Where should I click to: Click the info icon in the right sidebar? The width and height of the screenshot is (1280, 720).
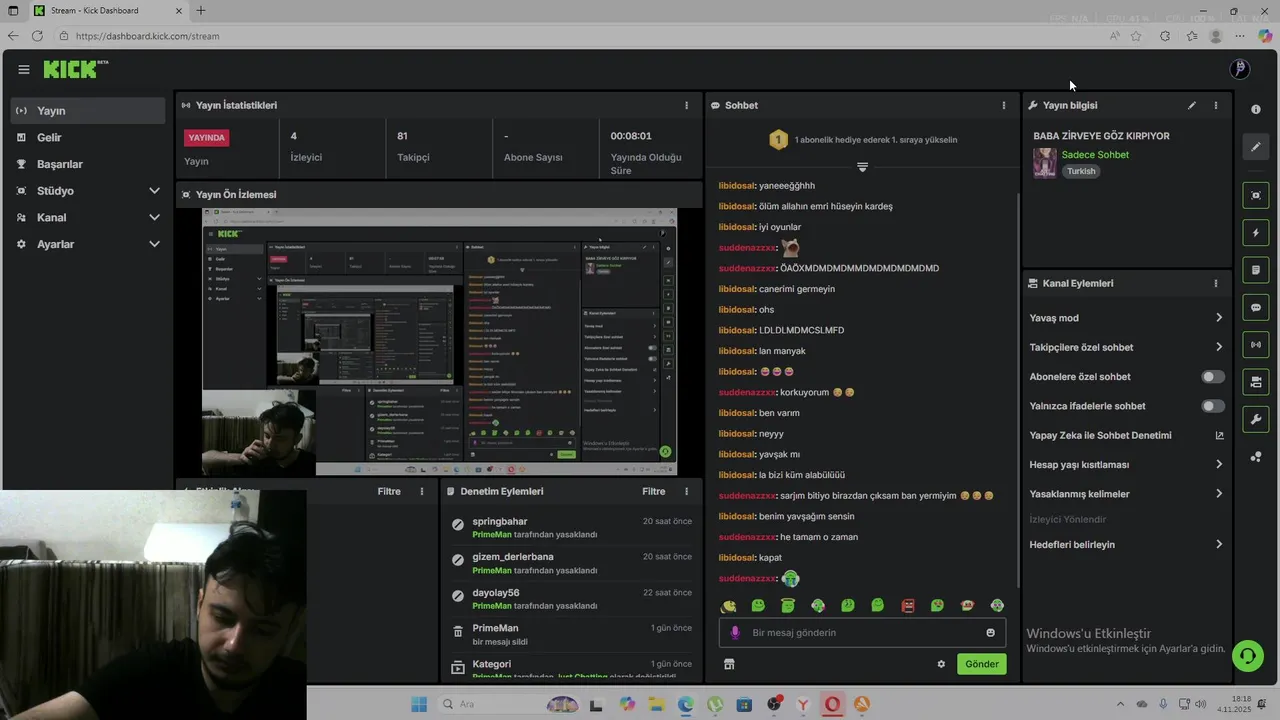click(x=1256, y=109)
